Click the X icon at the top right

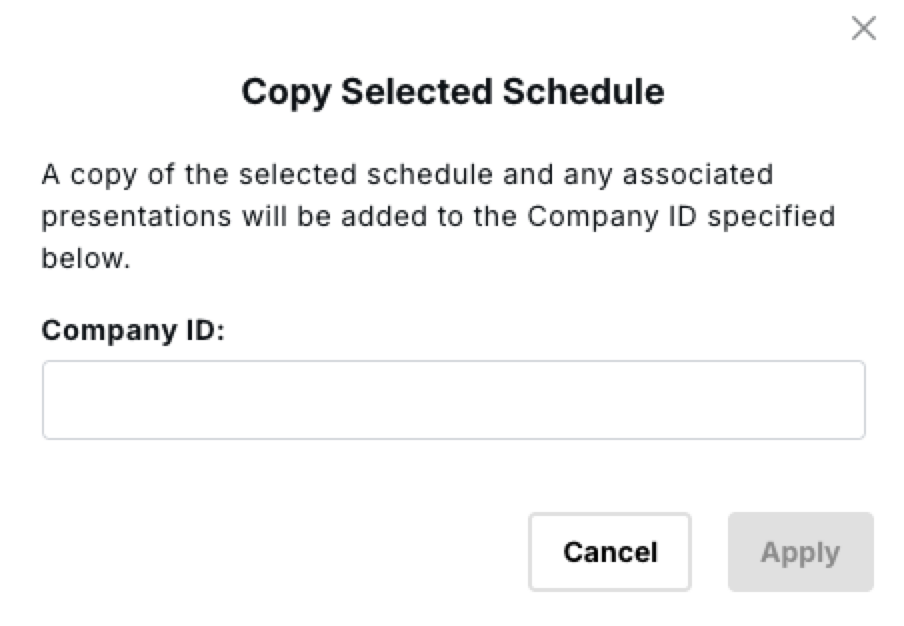pyautogui.click(x=863, y=28)
